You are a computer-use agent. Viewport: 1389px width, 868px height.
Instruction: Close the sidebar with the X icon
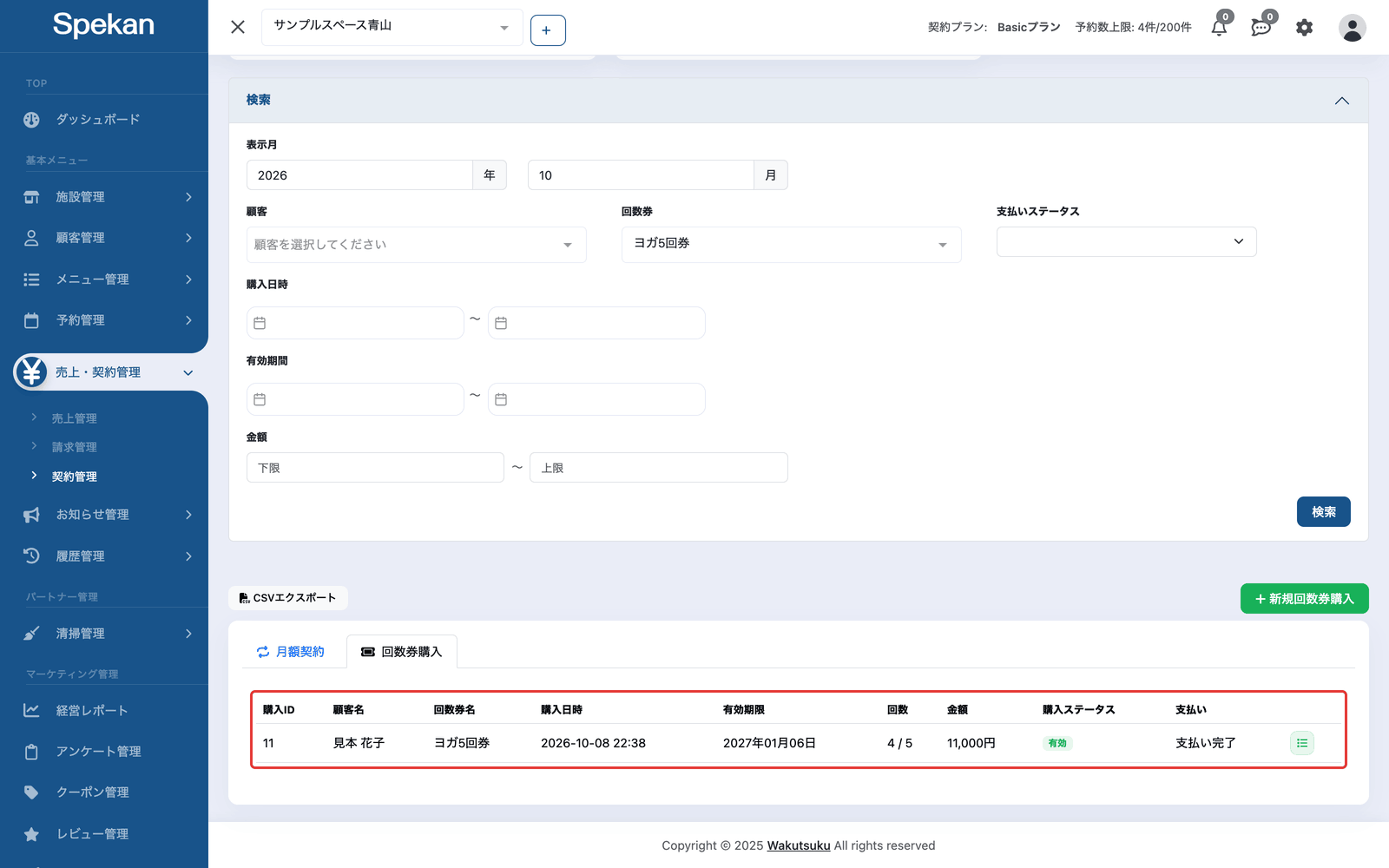(x=238, y=27)
